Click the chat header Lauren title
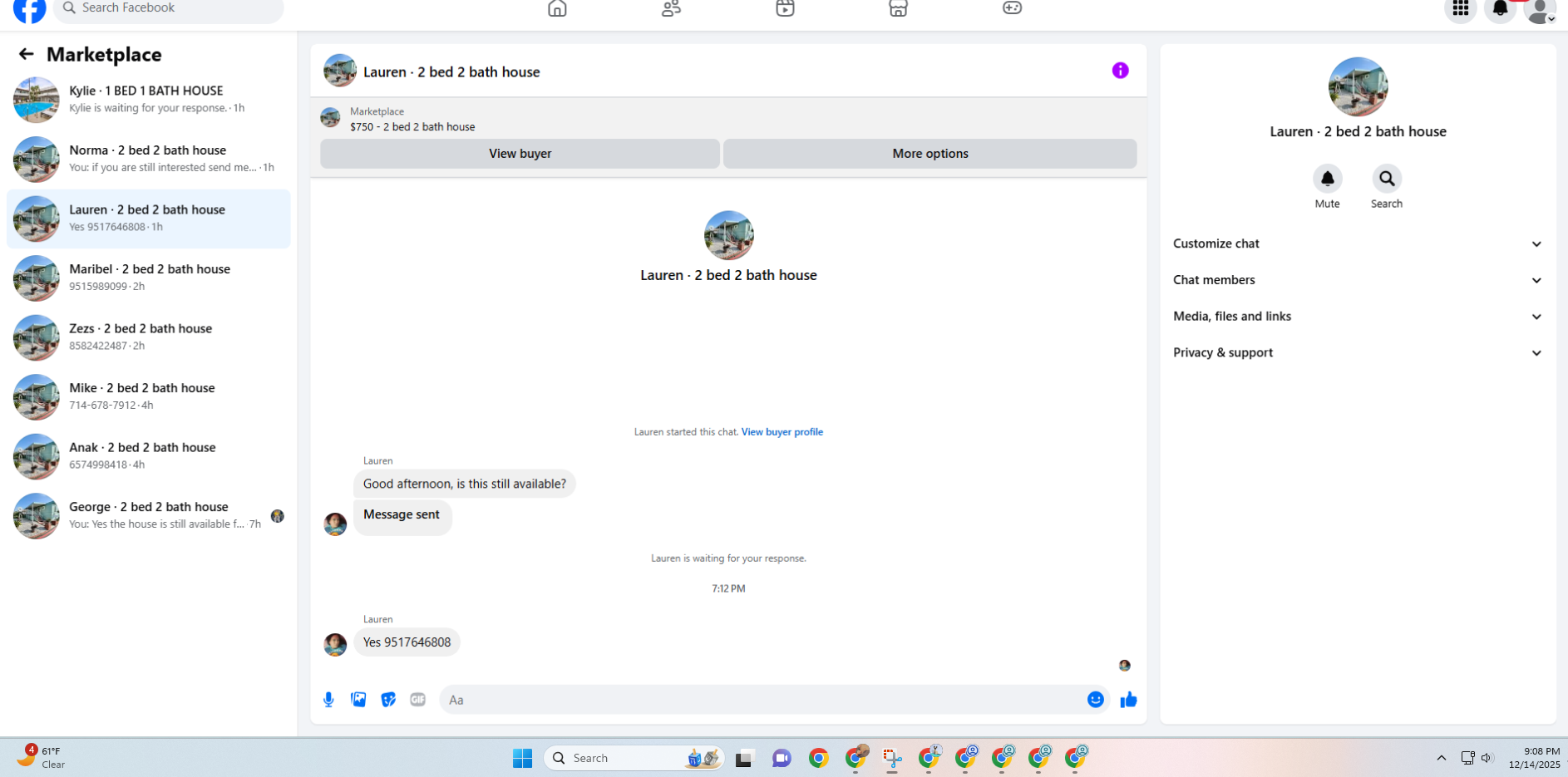The width and height of the screenshot is (1568, 777). tap(451, 72)
